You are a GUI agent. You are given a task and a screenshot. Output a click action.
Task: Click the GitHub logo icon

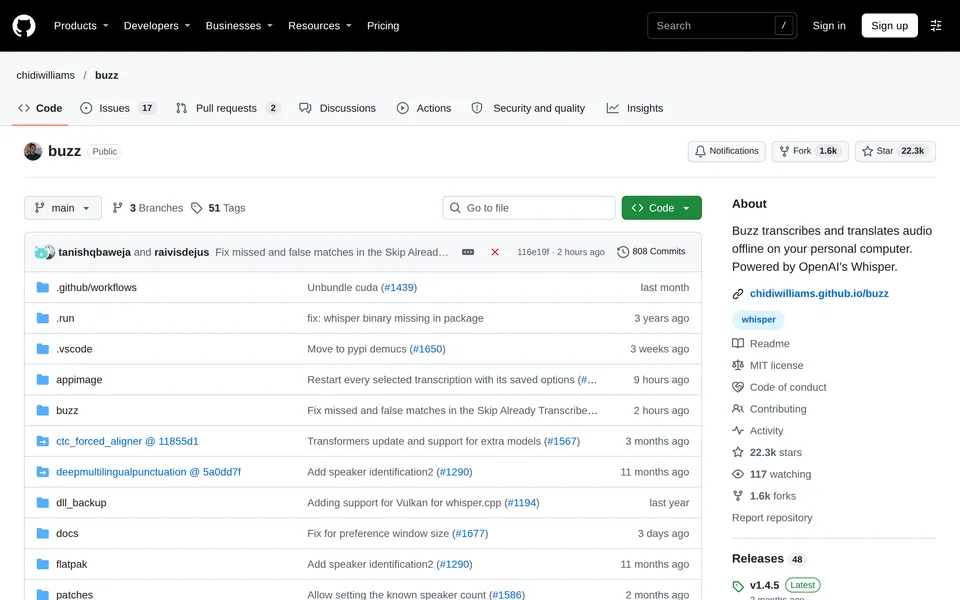point(24,26)
